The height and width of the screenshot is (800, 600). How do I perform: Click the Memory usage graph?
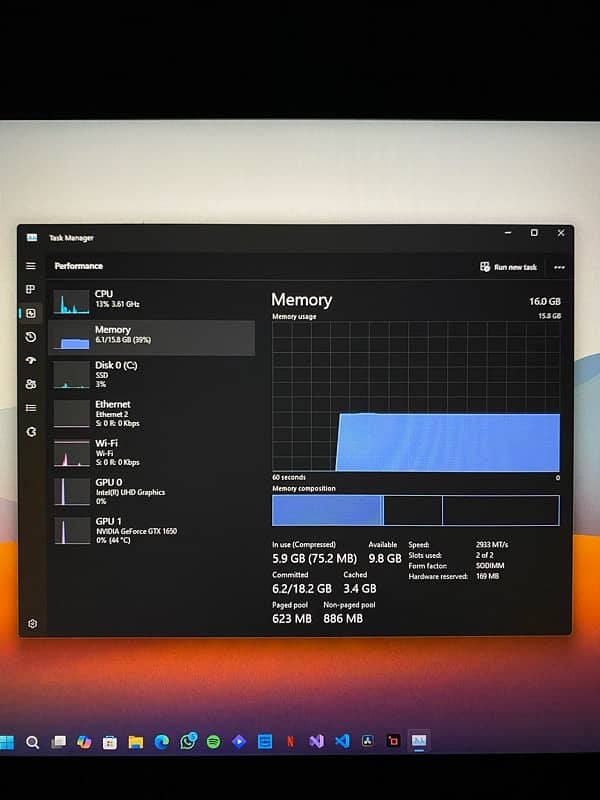[x=415, y=396]
